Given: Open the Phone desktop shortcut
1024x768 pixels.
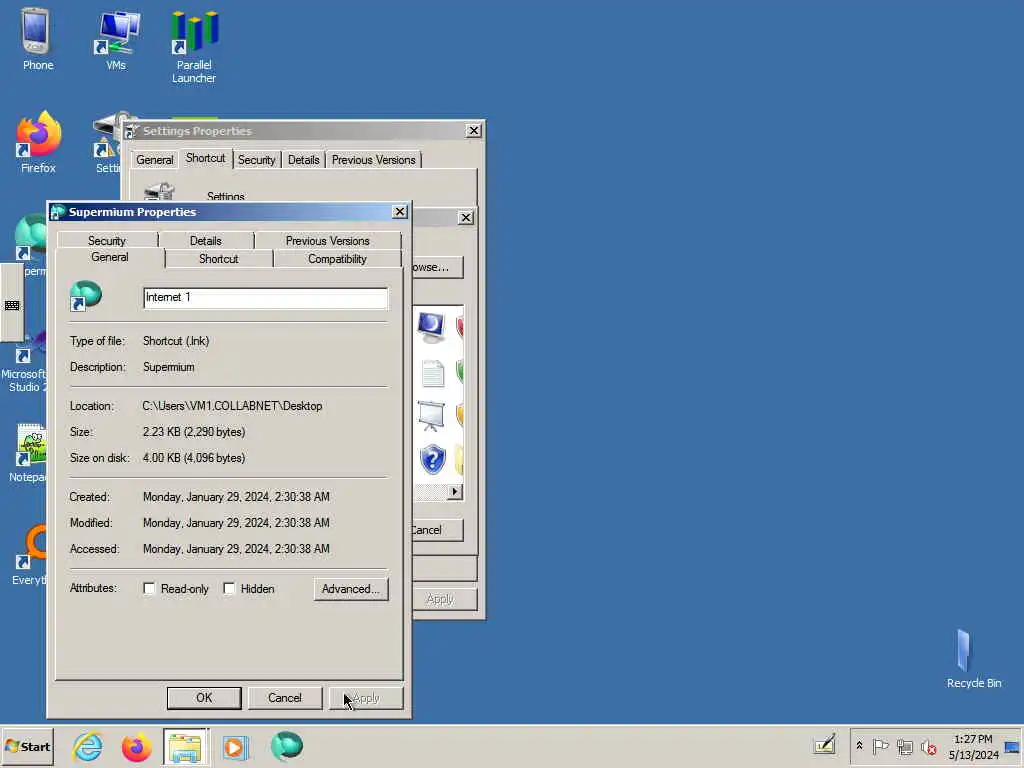Looking at the screenshot, I should click(x=37, y=39).
